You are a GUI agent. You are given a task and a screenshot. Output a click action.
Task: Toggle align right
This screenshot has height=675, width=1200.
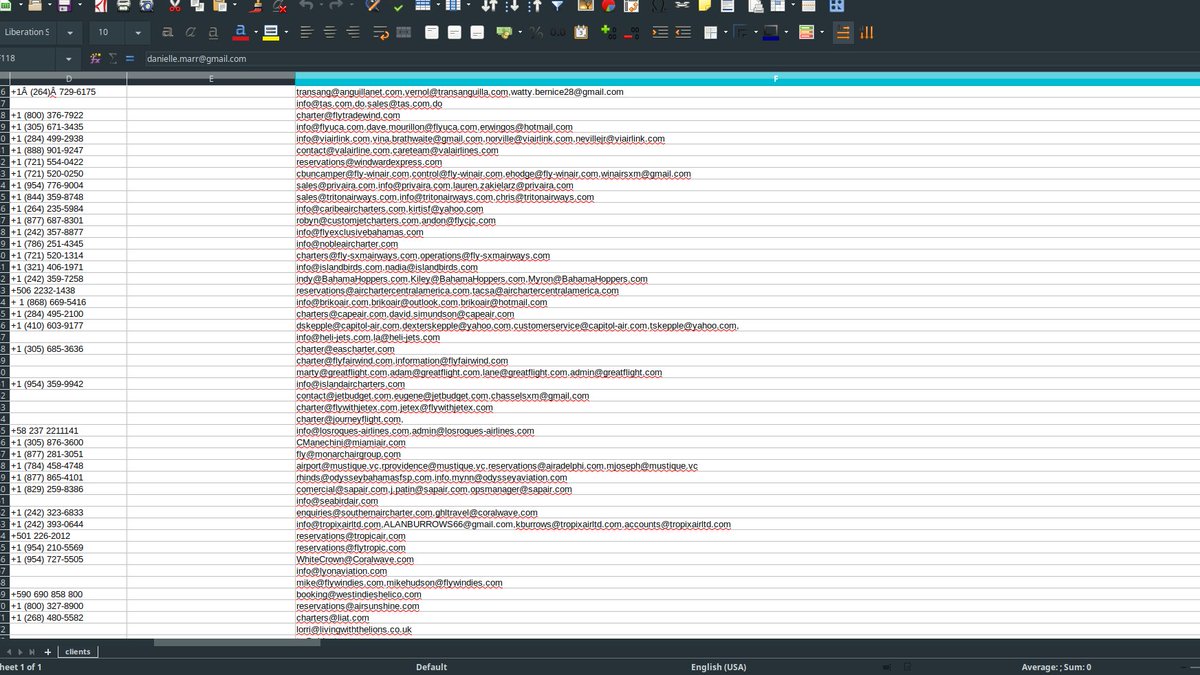pyautogui.click(x=353, y=32)
